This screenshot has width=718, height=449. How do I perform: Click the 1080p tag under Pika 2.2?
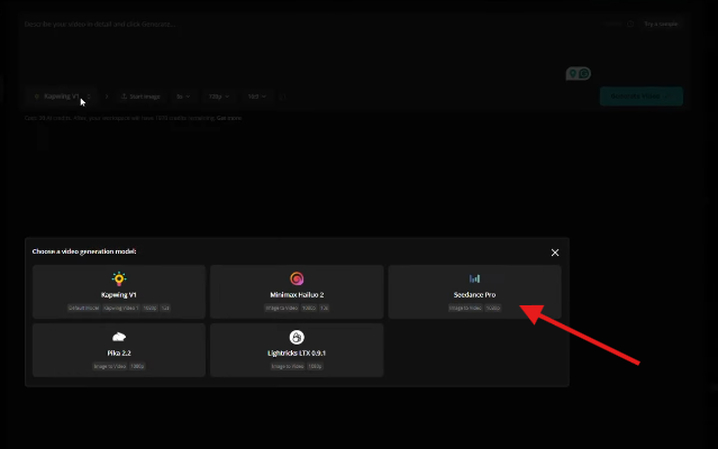[137, 367]
